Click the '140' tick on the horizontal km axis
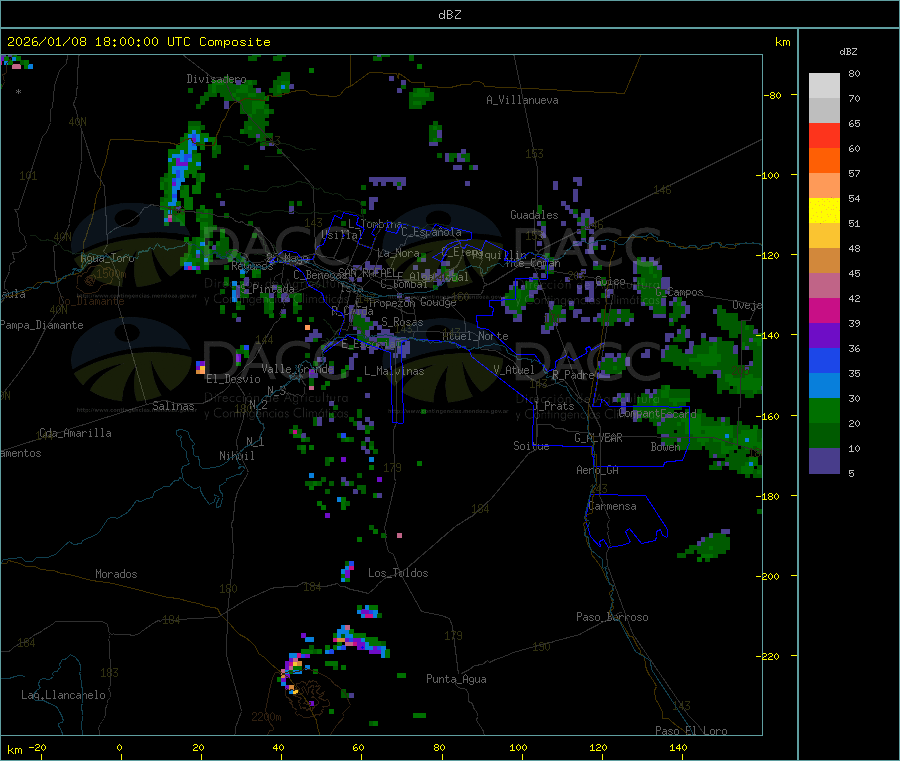Screen dimensions: 900x761 [x=678, y=747]
